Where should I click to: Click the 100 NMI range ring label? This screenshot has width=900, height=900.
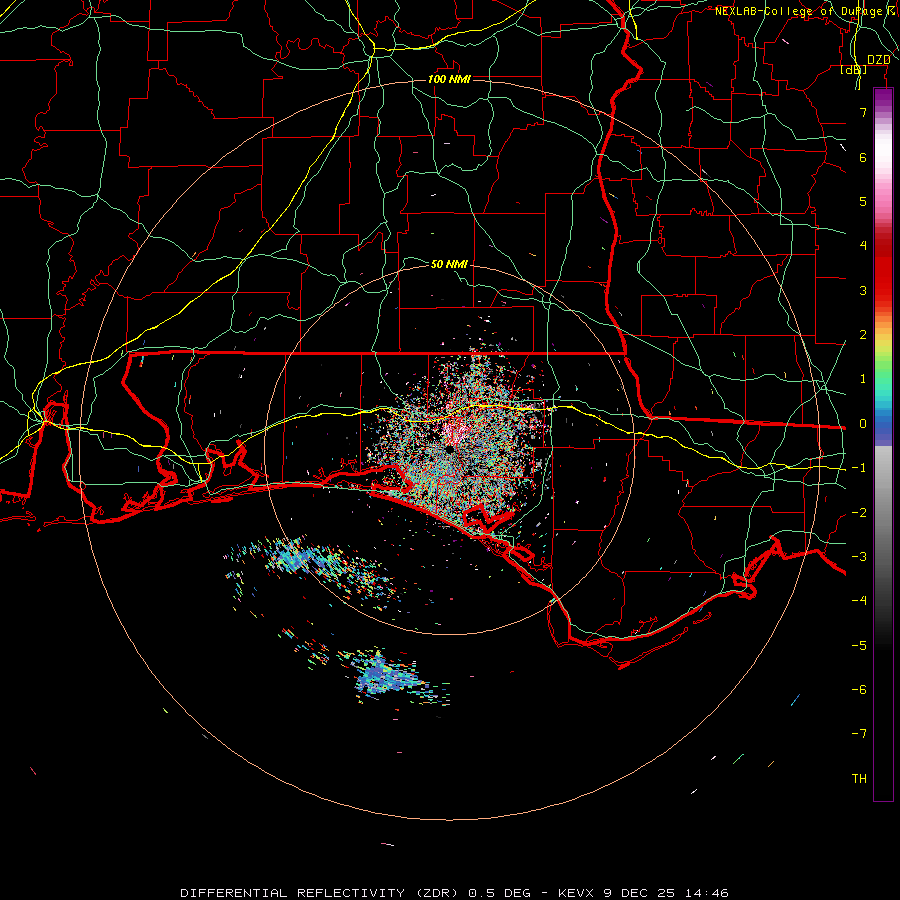point(449,79)
